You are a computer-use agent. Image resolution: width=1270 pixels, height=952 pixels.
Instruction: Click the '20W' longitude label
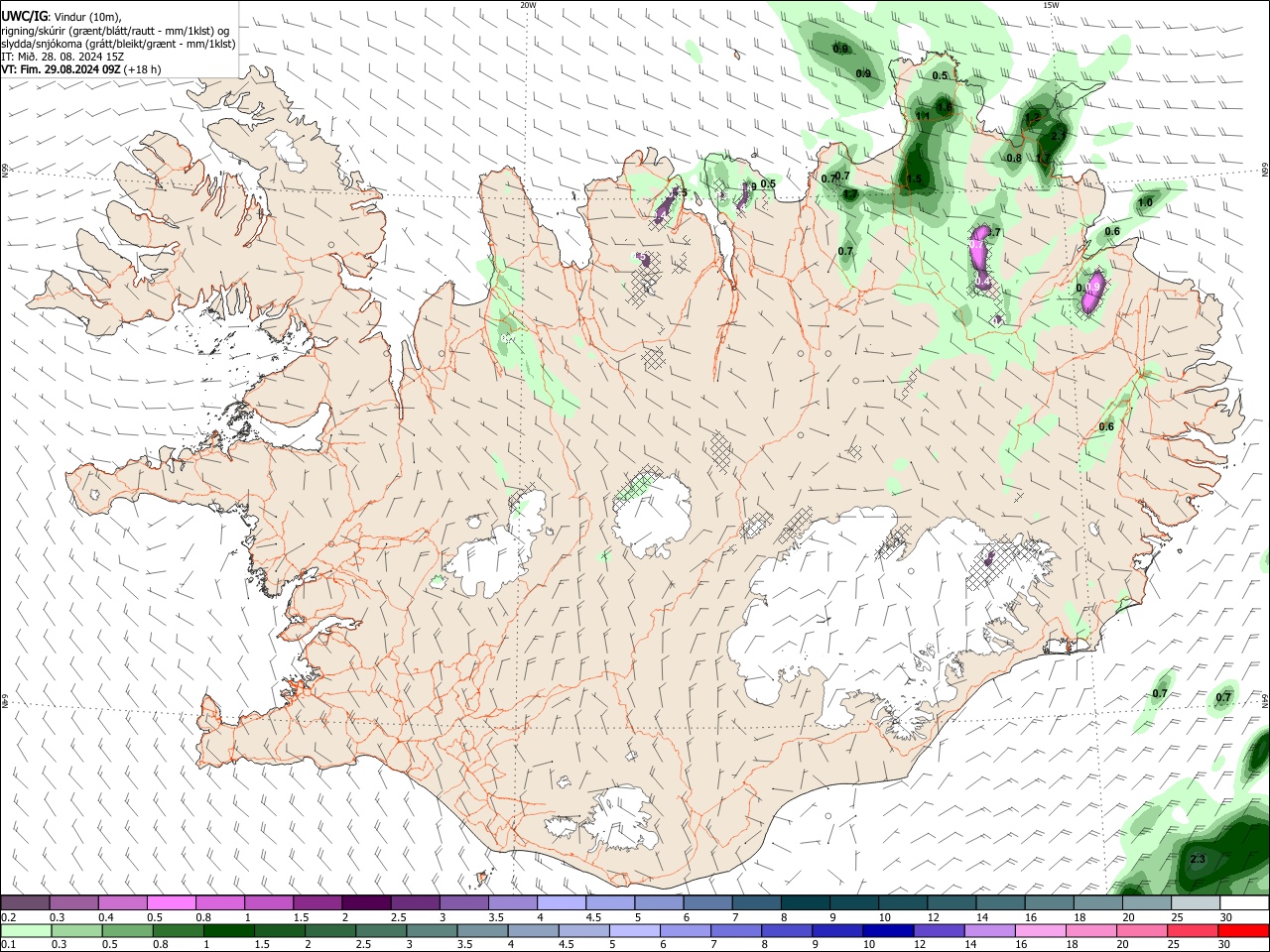(528, 5)
